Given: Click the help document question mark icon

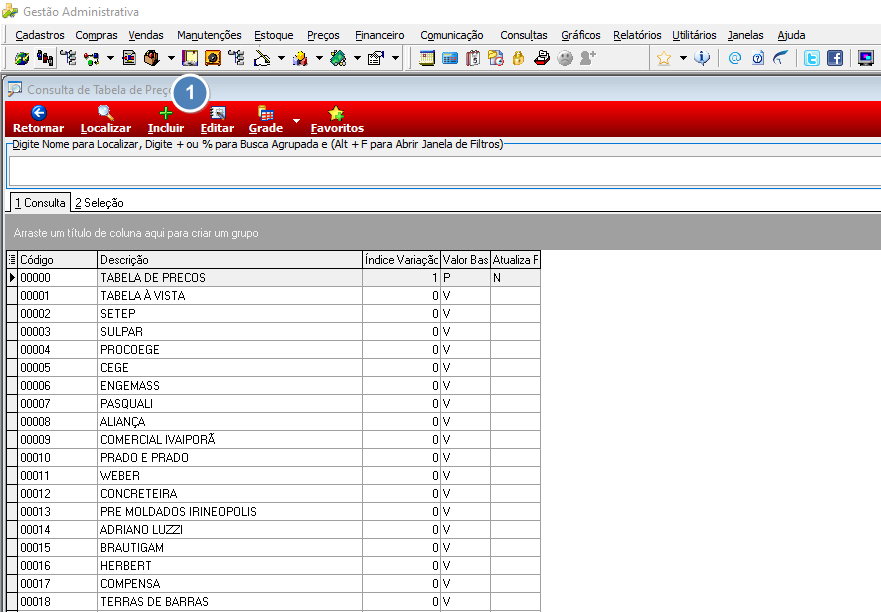Looking at the screenshot, I should tap(758, 58).
